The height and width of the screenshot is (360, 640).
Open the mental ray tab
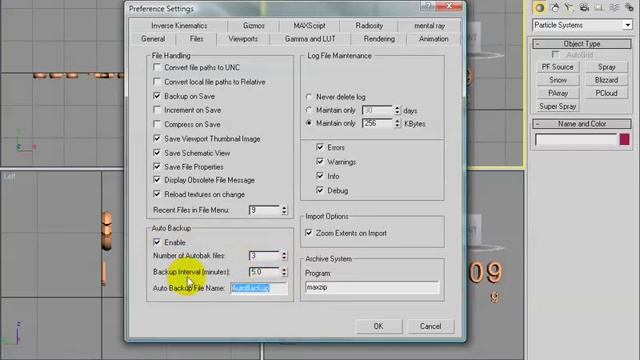pyautogui.click(x=429, y=25)
